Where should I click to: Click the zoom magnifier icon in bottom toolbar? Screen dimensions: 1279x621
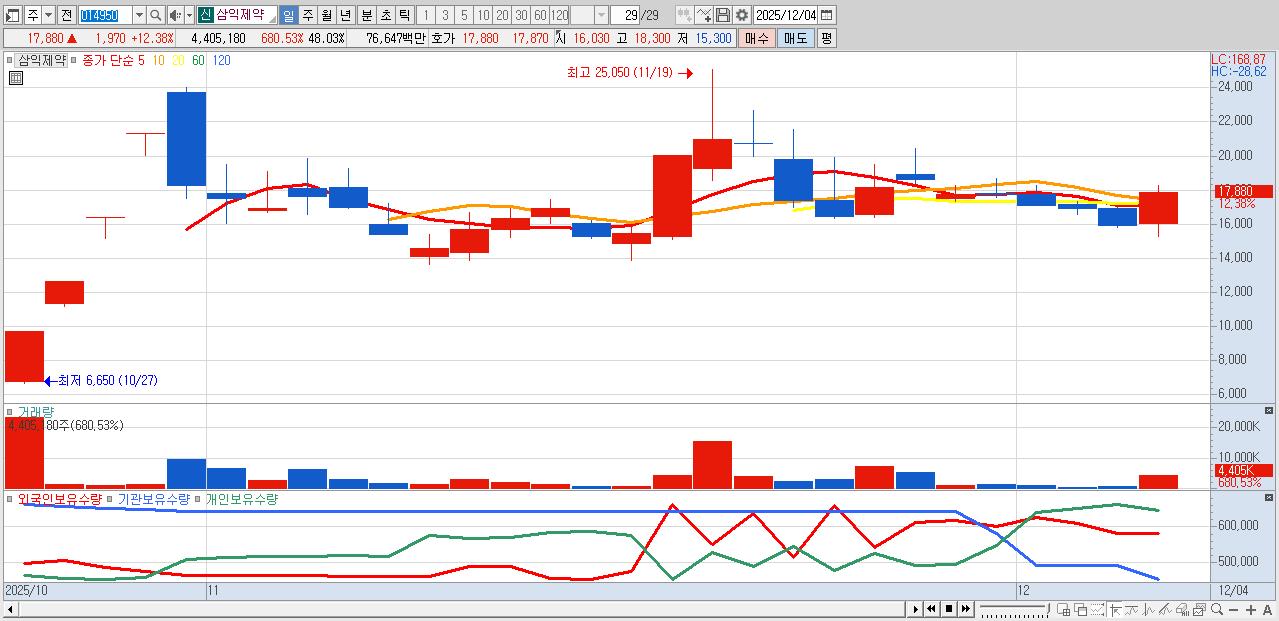click(1217, 609)
